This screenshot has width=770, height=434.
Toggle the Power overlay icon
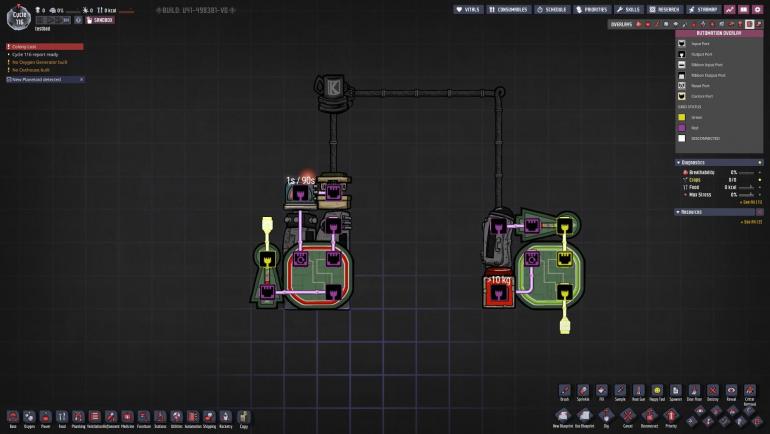[648, 24]
